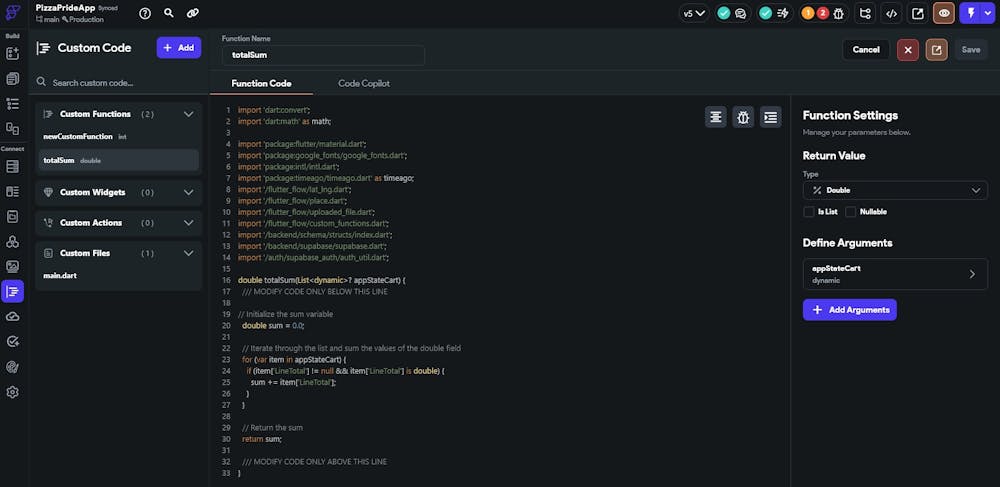Viewport: 1000px width, 487px height.
Task: Check the Nullable checkbox
Action: pos(851,212)
